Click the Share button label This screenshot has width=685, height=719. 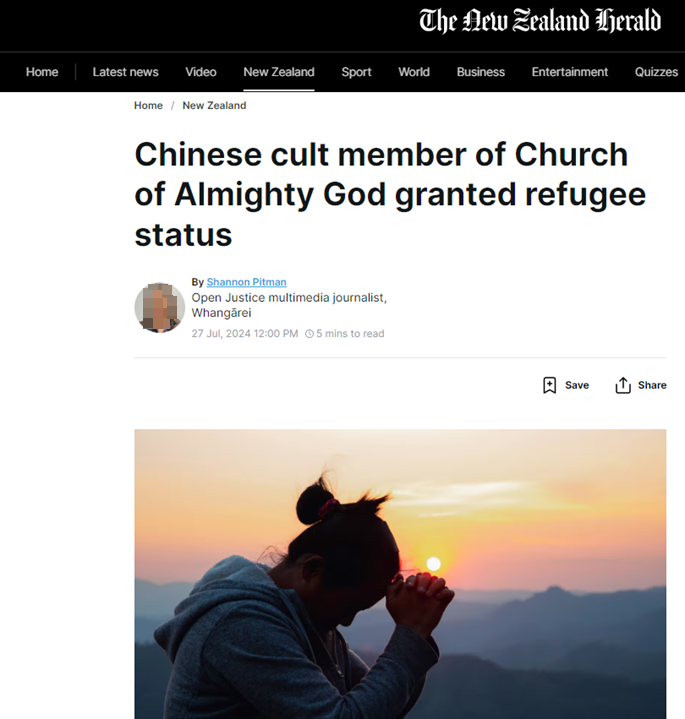(x=652, y=385)
